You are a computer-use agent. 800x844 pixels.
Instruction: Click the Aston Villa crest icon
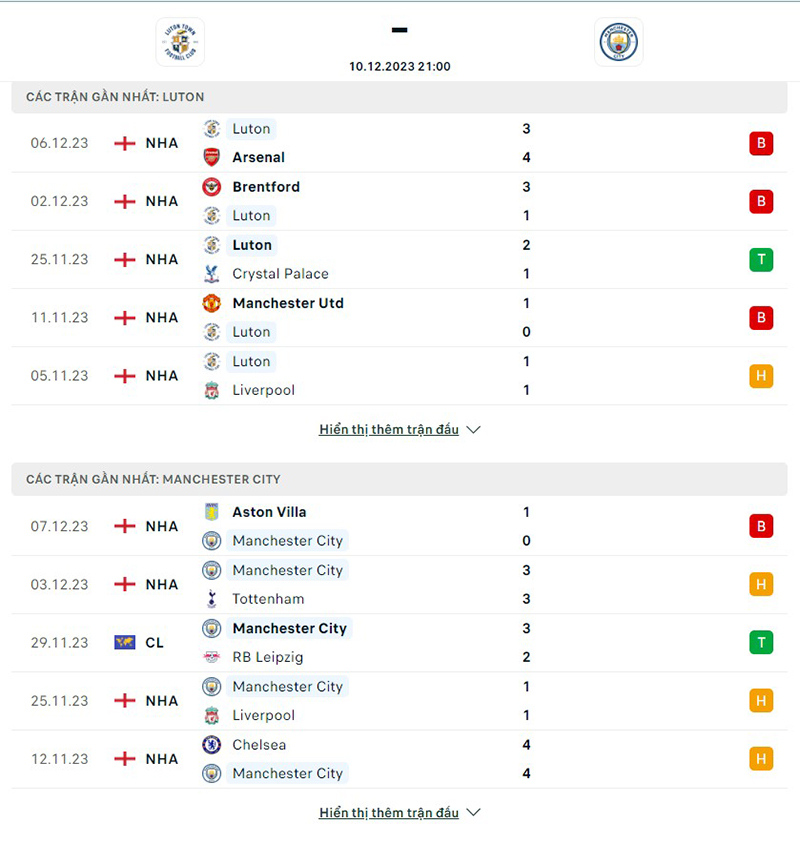point(211,512)
